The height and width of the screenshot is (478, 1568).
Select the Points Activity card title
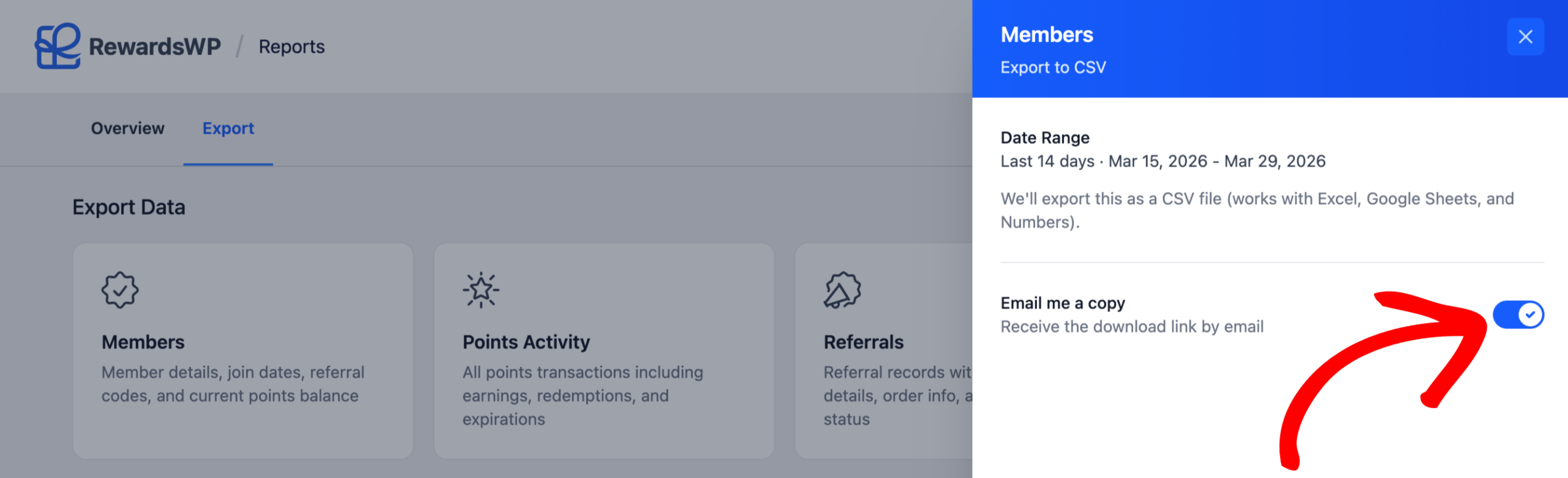[x=526, y=342]
